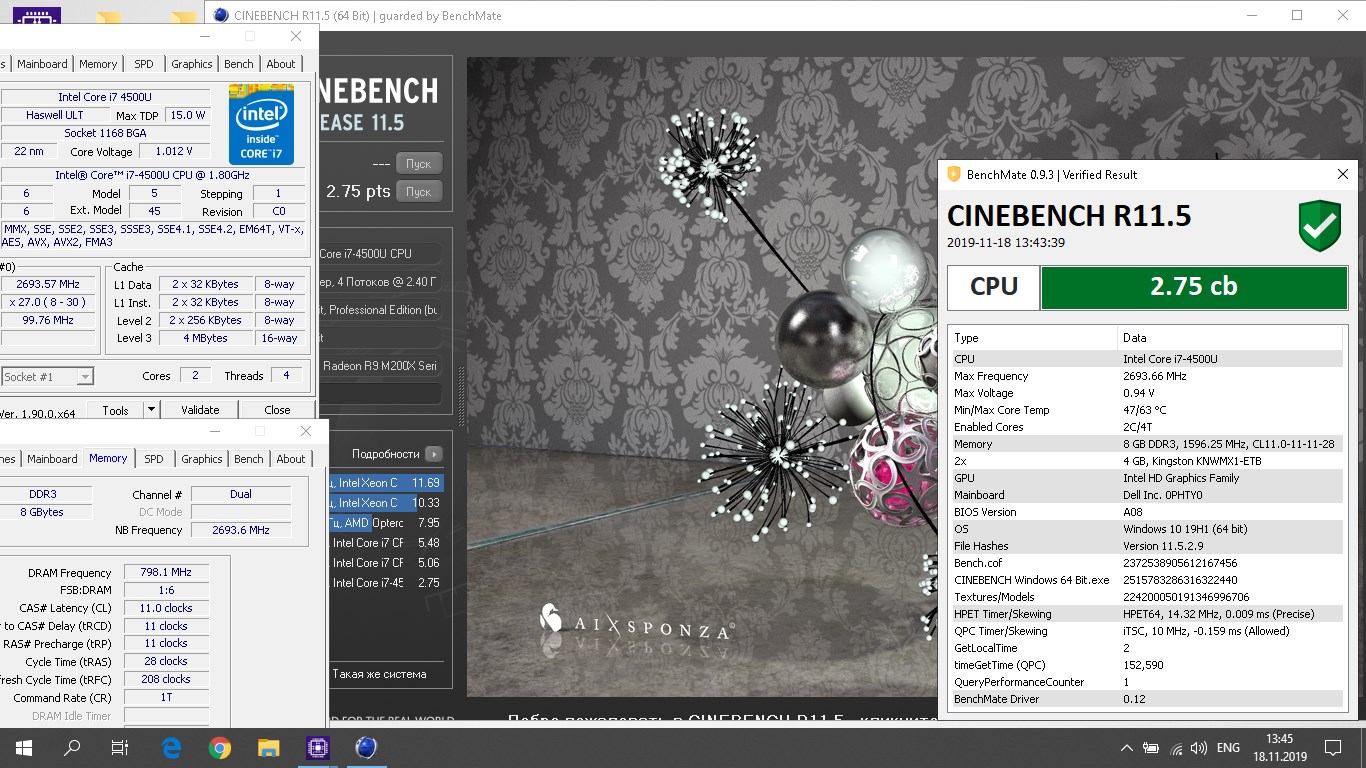
Task: Click Intel Core i7 logo in CPU-Z
Action: pyautogui.click(x=261, y=125)
